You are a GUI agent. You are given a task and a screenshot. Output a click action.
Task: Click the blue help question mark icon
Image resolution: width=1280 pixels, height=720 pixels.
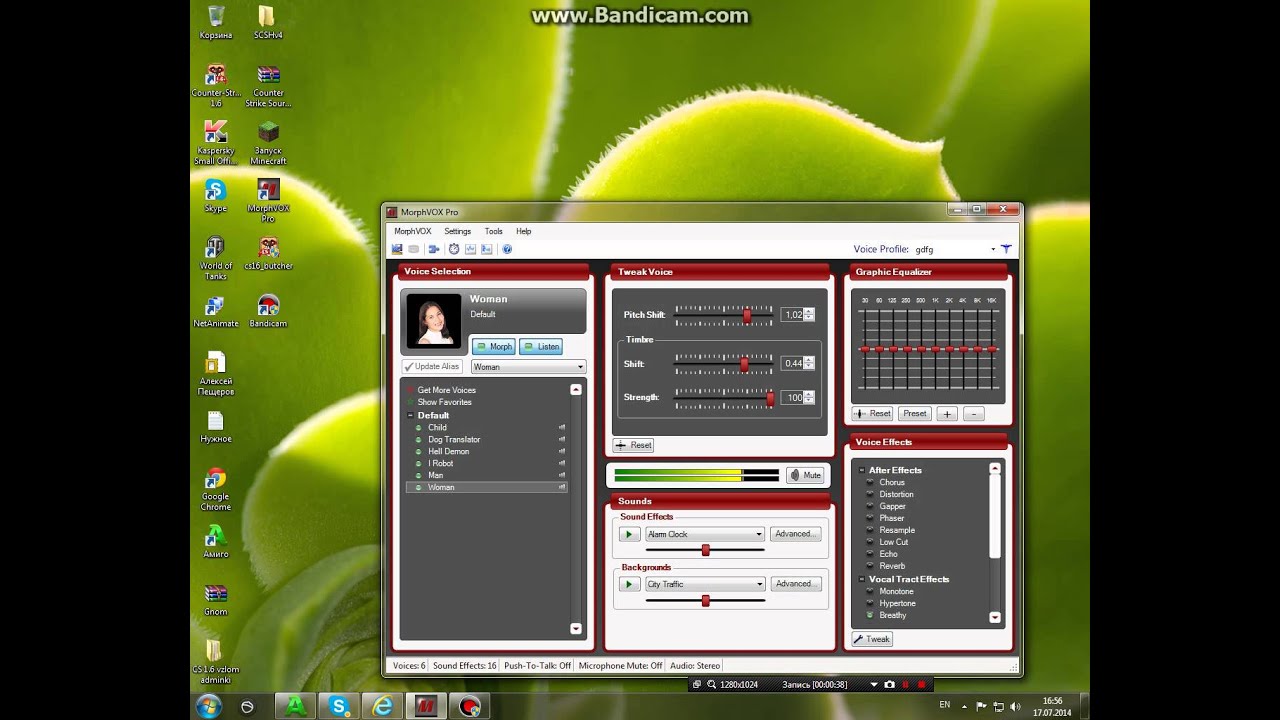coord(507,249)
